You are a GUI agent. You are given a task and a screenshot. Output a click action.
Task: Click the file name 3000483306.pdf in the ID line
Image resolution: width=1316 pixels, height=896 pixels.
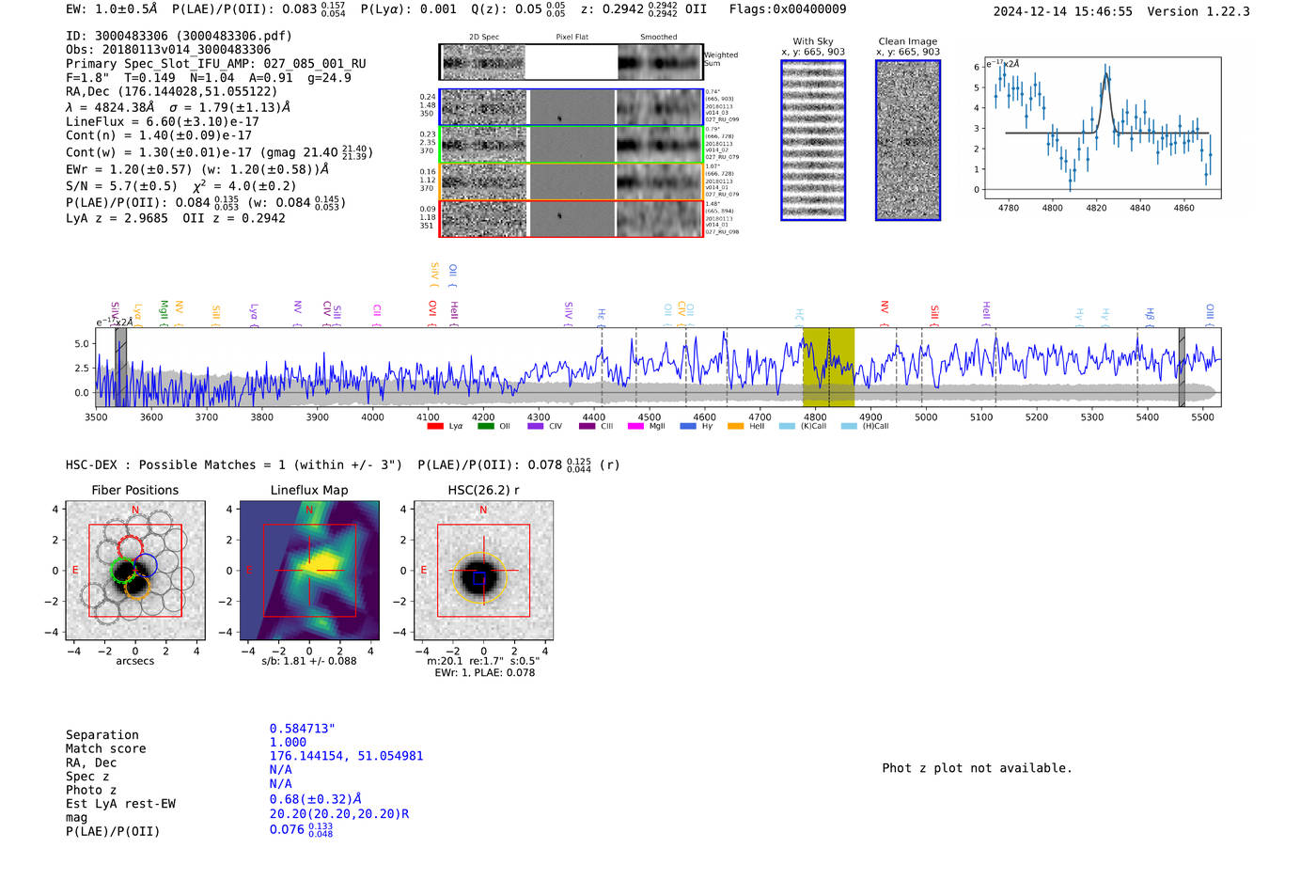(234, 36)
